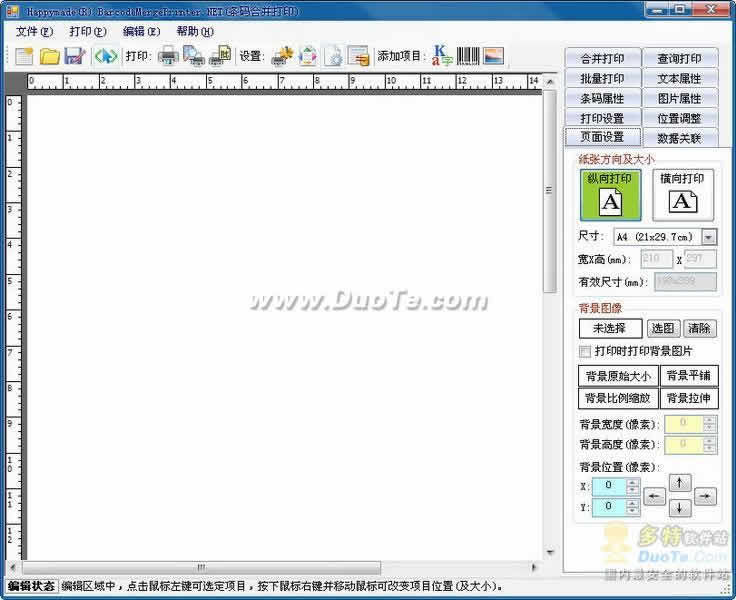Viewport: 736px width, 600px height.
Task: Click the position adjust colored-arrows icon
Action: coord(307,56)
